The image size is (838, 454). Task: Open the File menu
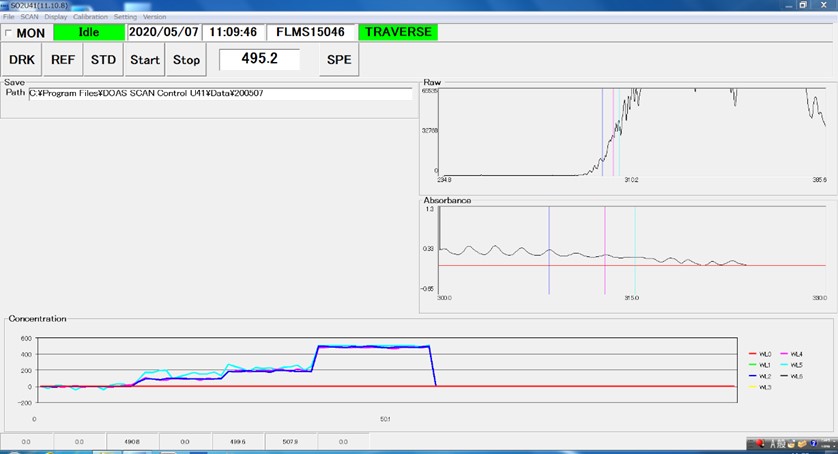pos(9,17)
